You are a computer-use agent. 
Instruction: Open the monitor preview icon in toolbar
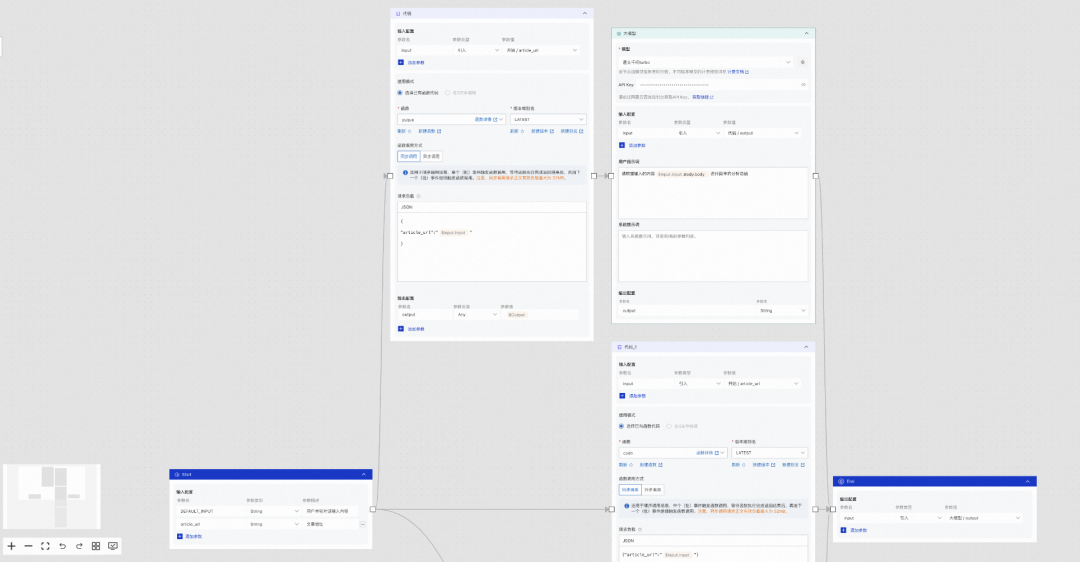coord(113,546)
